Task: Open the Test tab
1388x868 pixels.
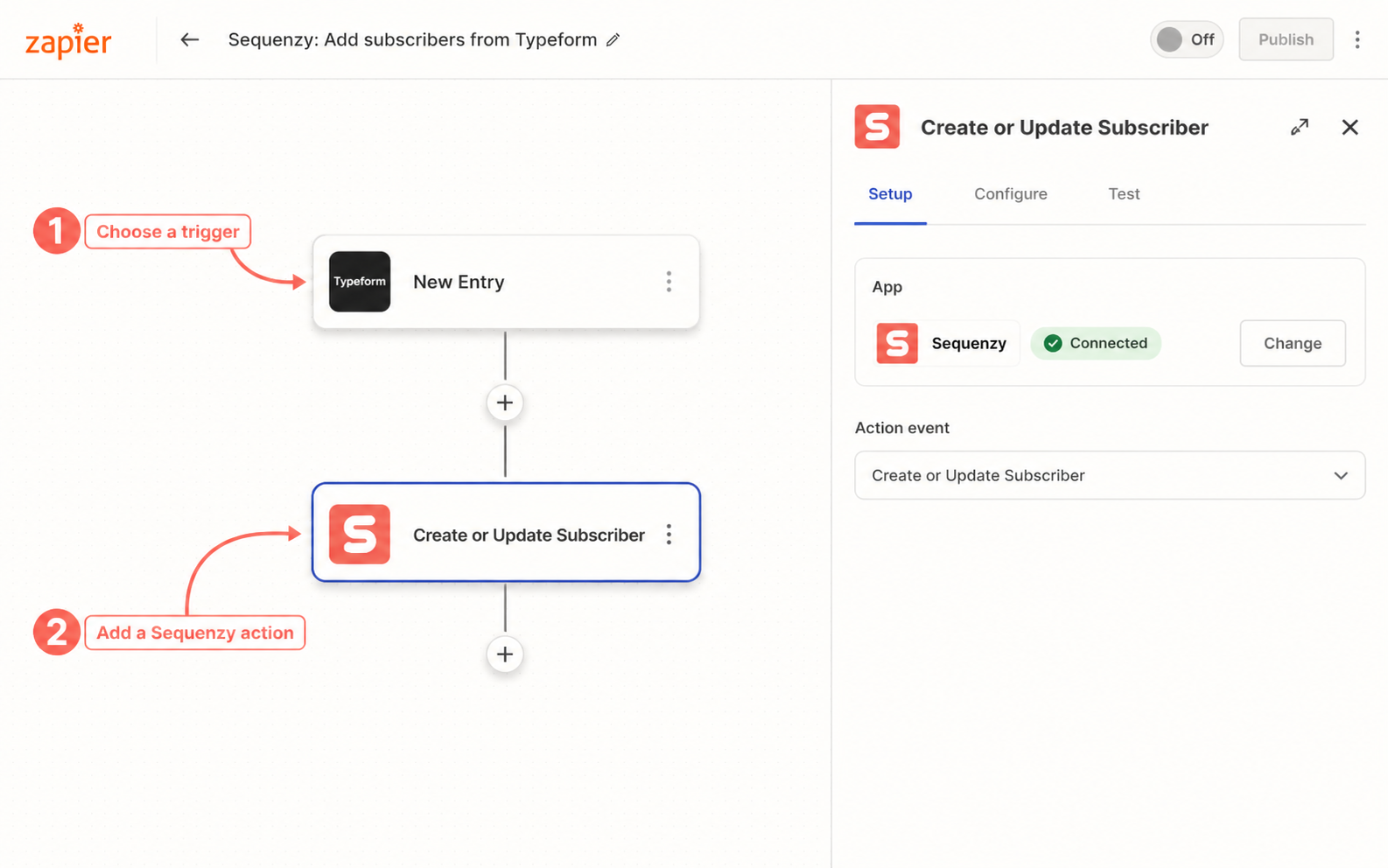Action: click(1124, 194)
